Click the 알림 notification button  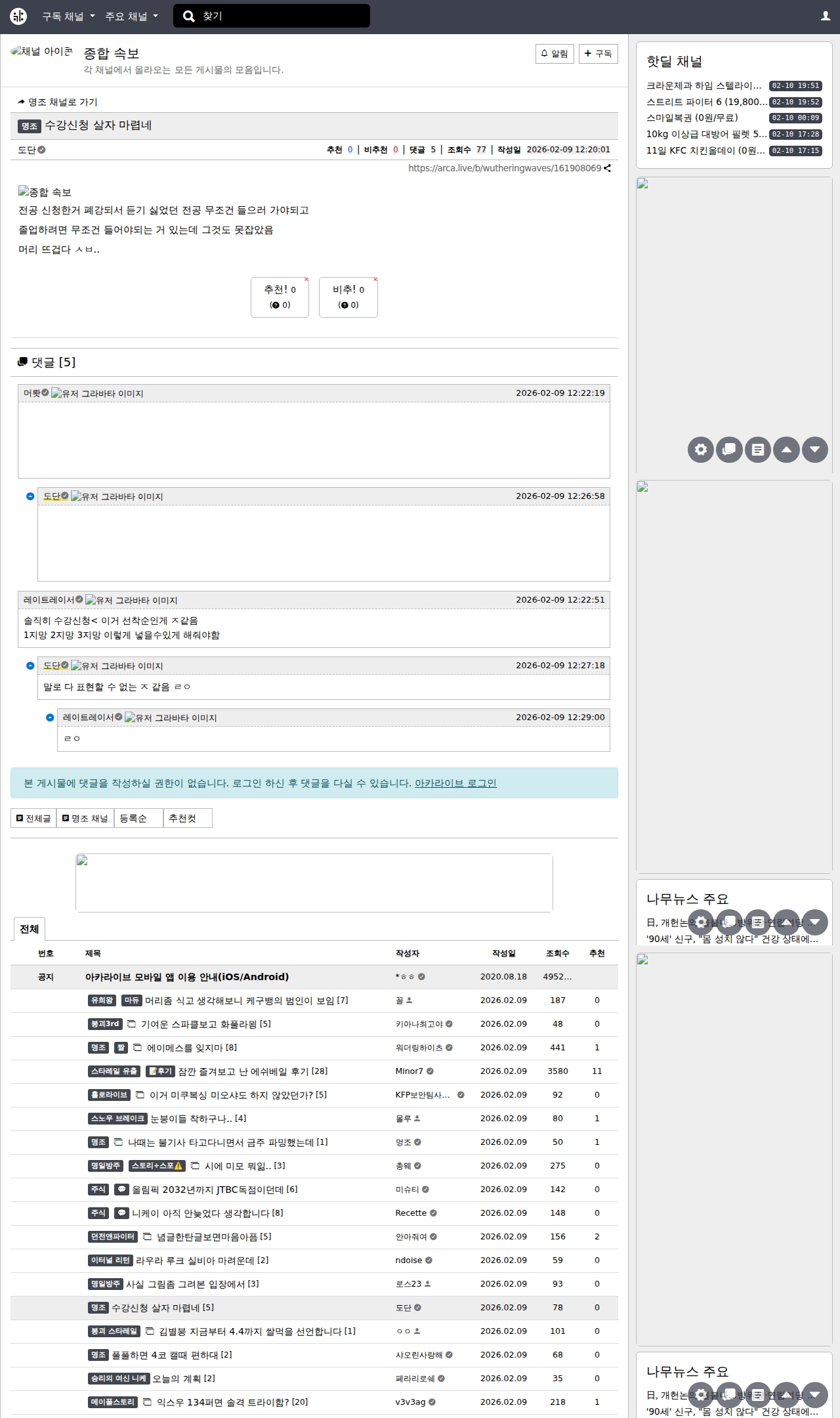point(555,54)
